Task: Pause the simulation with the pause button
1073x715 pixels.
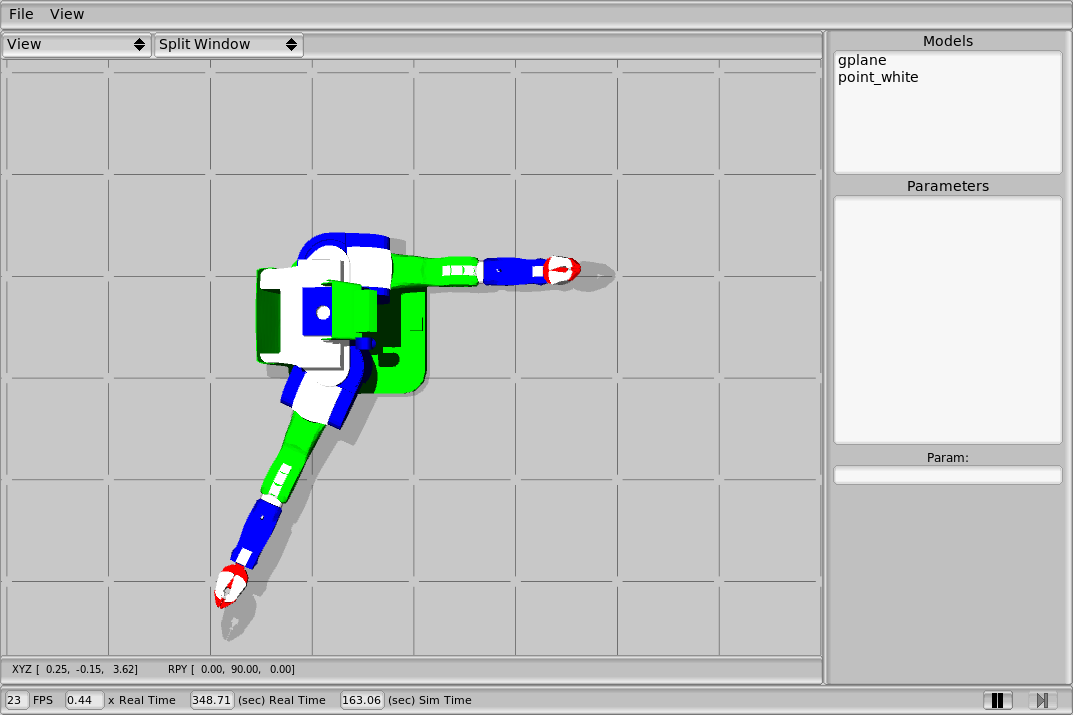Action: (x=997, y=700)
